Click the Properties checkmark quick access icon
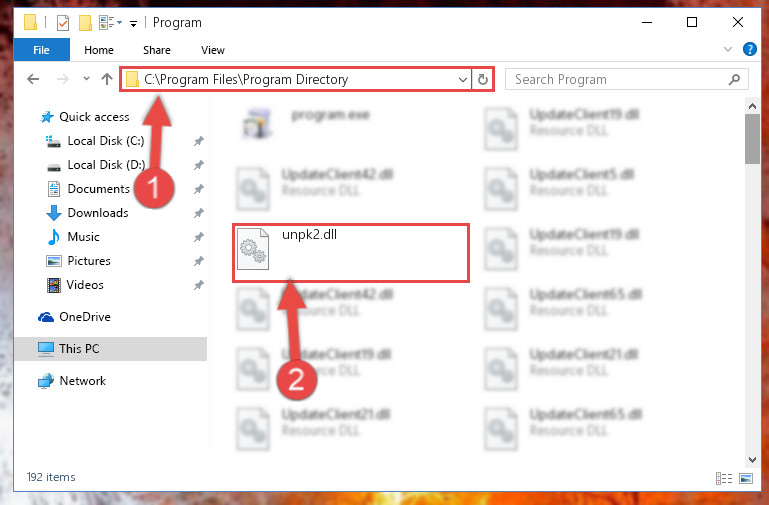The image size is (769, 505). tap(63, 23)
